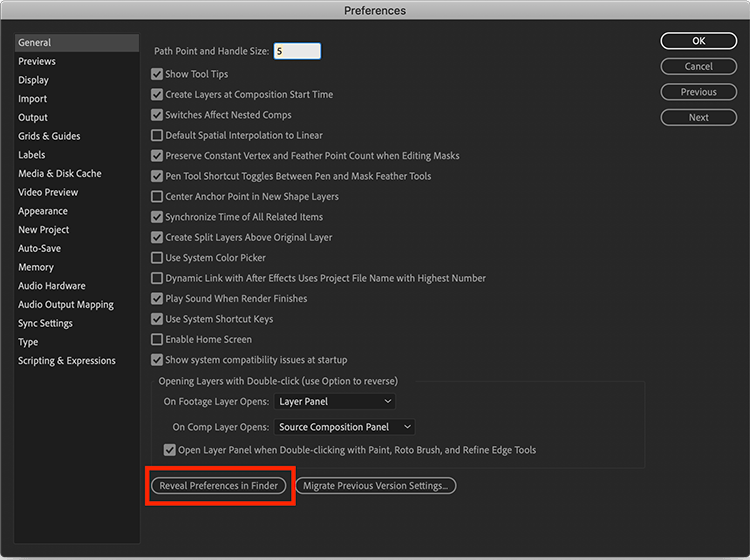
Task: Select the Labels category
Action: (x=32, y=154)
